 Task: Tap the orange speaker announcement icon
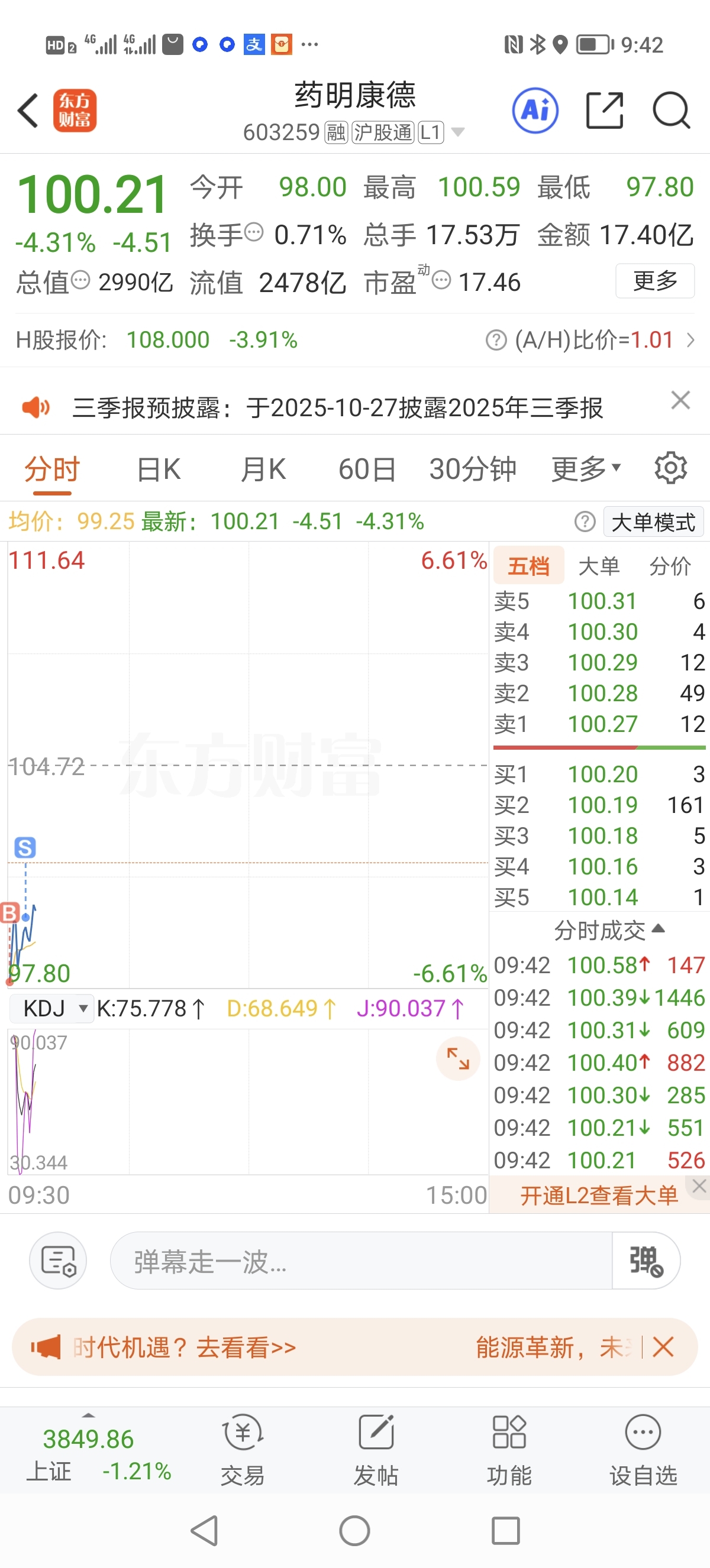click(36, 407)
